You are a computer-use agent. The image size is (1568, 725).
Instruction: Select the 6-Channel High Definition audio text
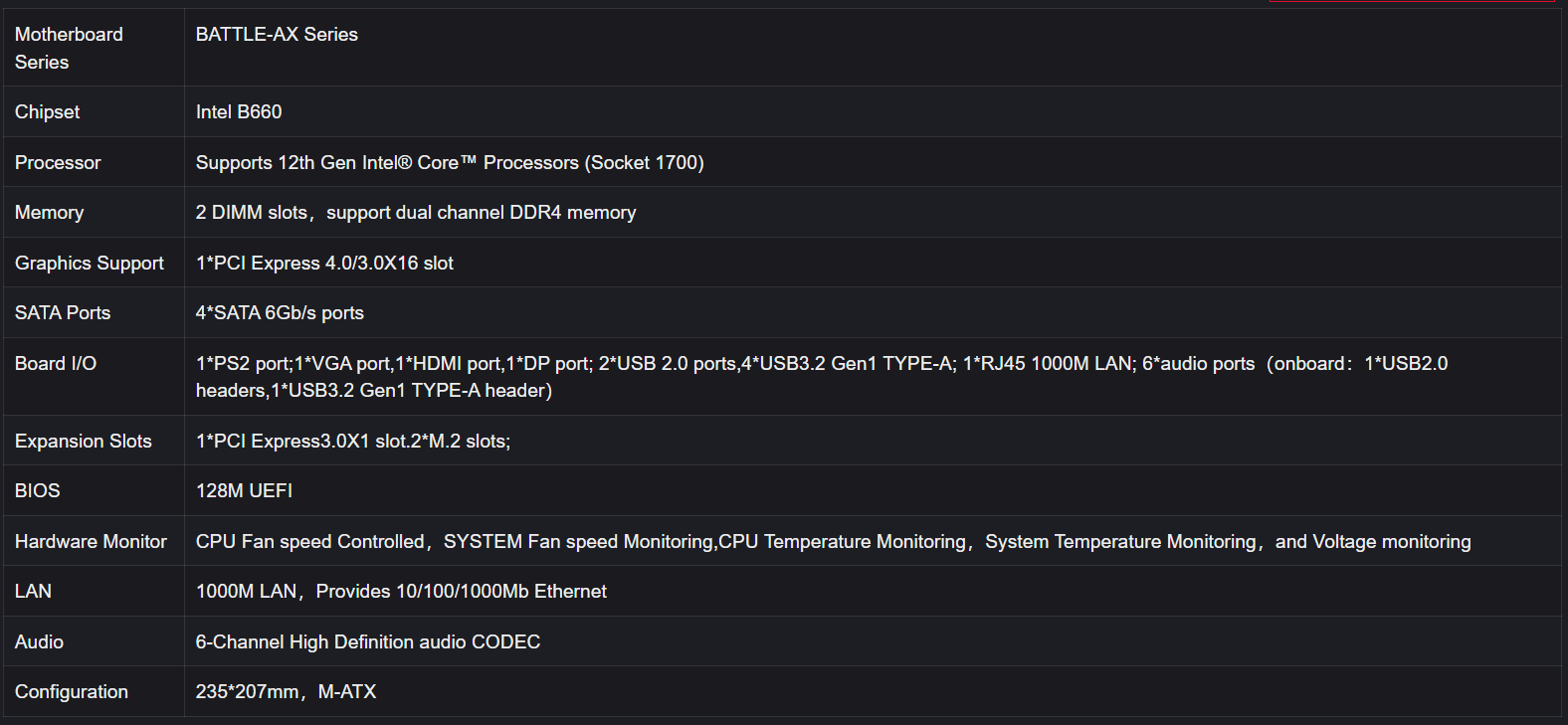point(368,642)
